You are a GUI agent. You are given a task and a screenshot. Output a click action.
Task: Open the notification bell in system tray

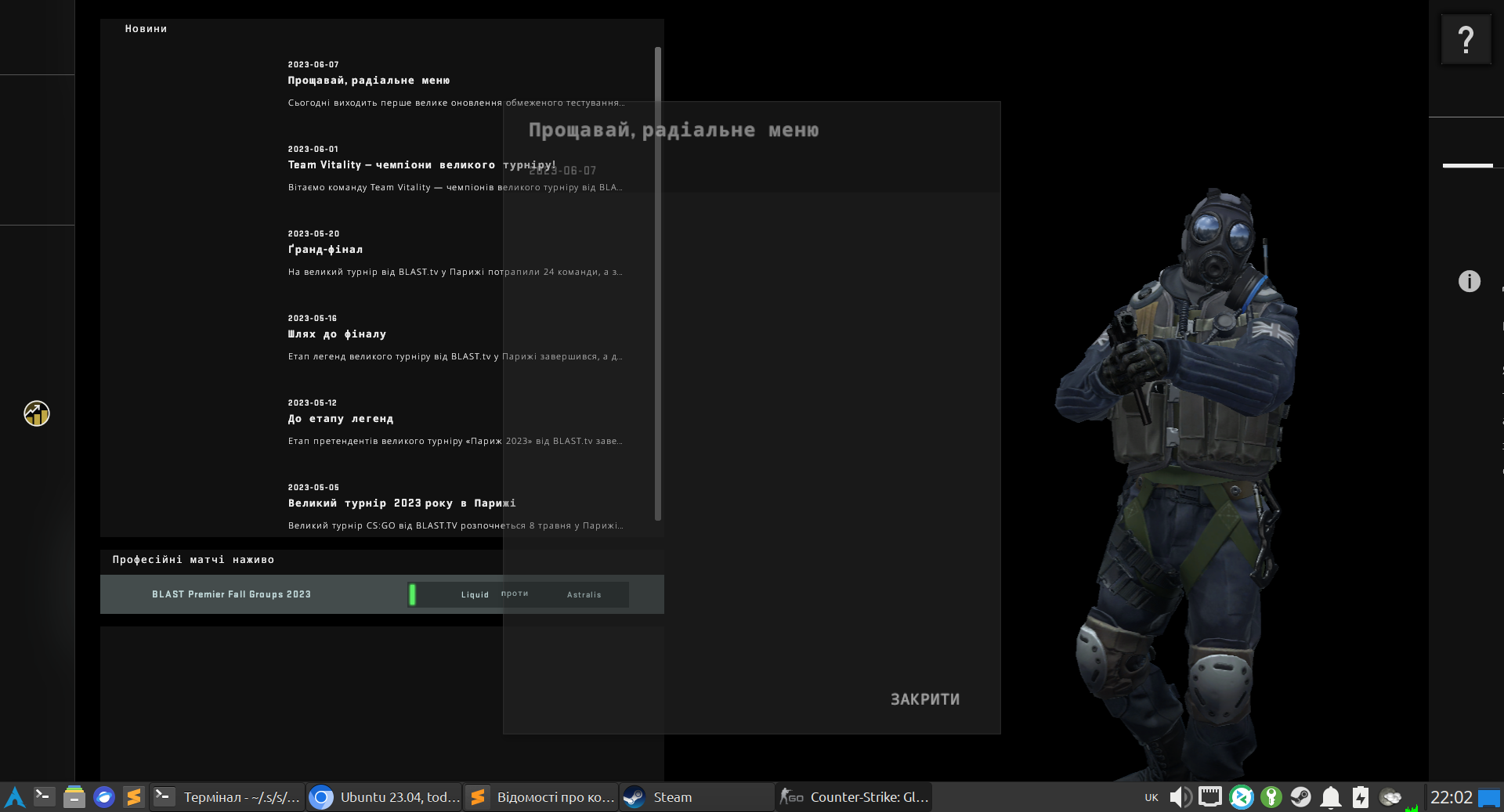click(1331, 796)
